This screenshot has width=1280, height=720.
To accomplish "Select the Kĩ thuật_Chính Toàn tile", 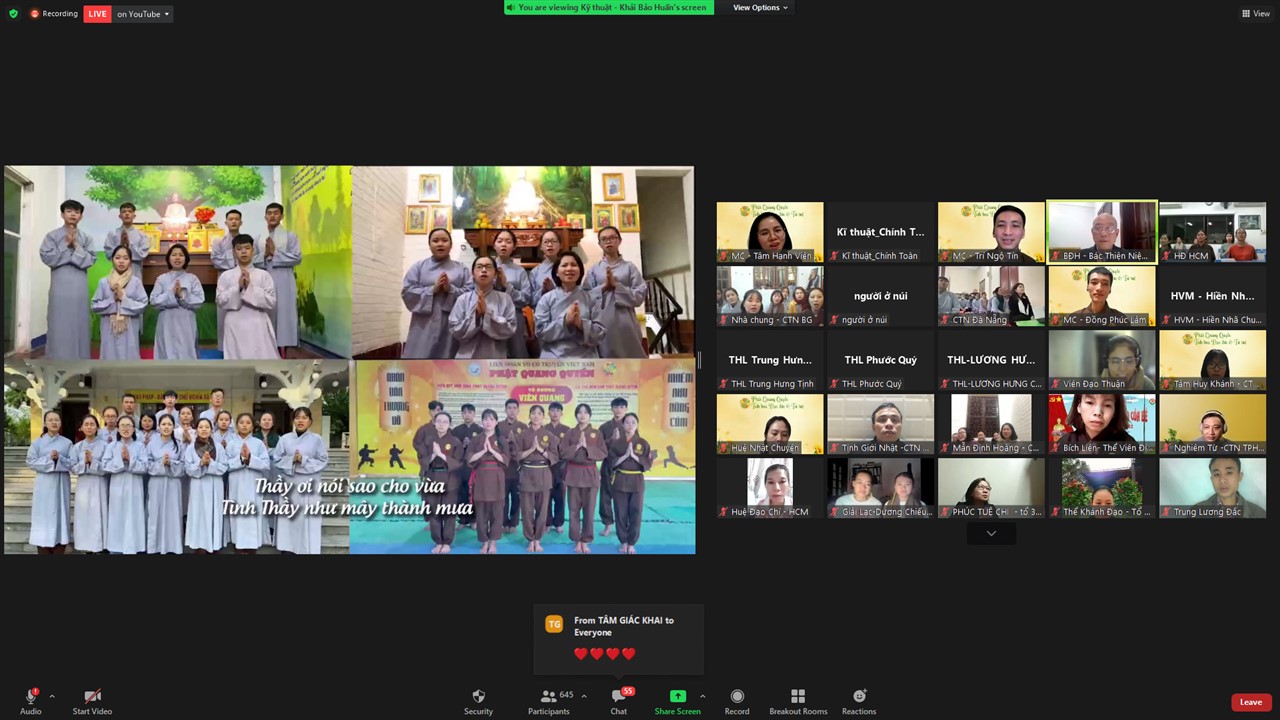I will click(x=880, y=233).
